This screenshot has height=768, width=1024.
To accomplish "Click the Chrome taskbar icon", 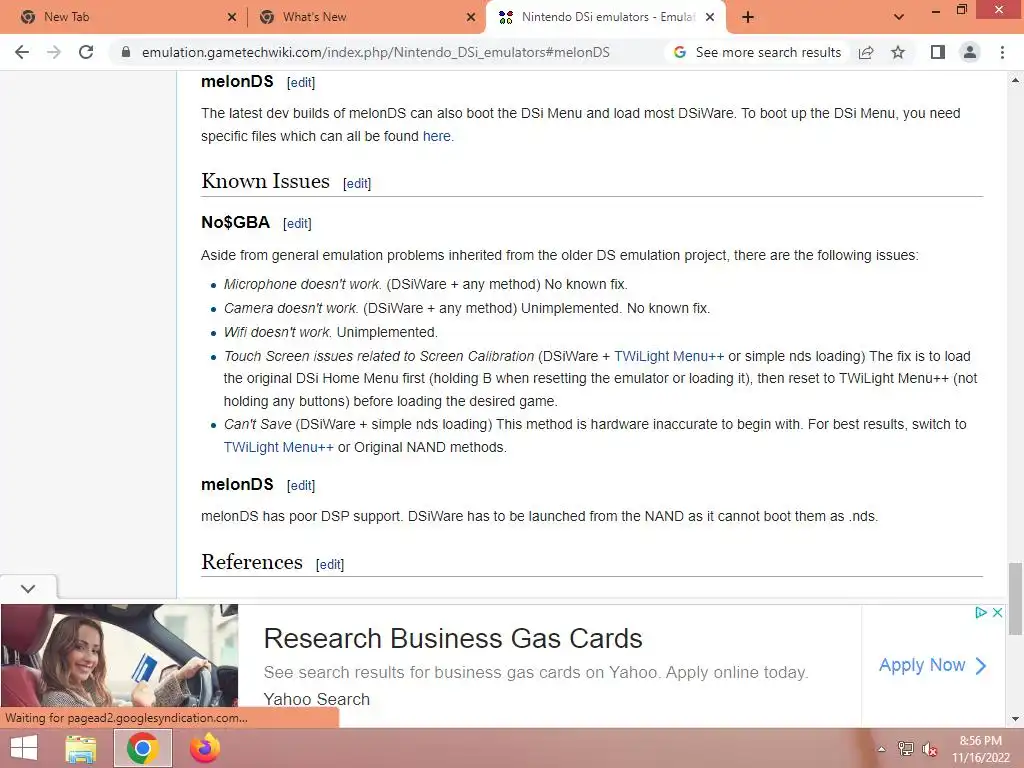I will [143, 748].
